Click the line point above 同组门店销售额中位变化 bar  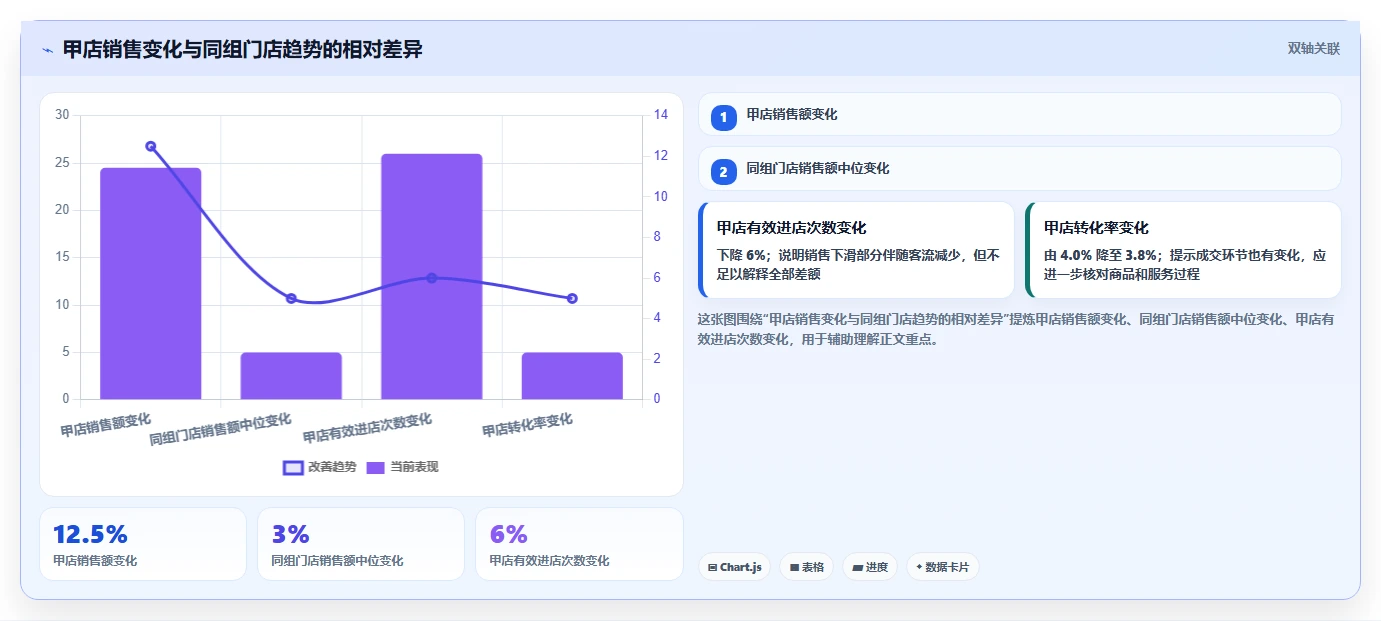click(291, 298)
